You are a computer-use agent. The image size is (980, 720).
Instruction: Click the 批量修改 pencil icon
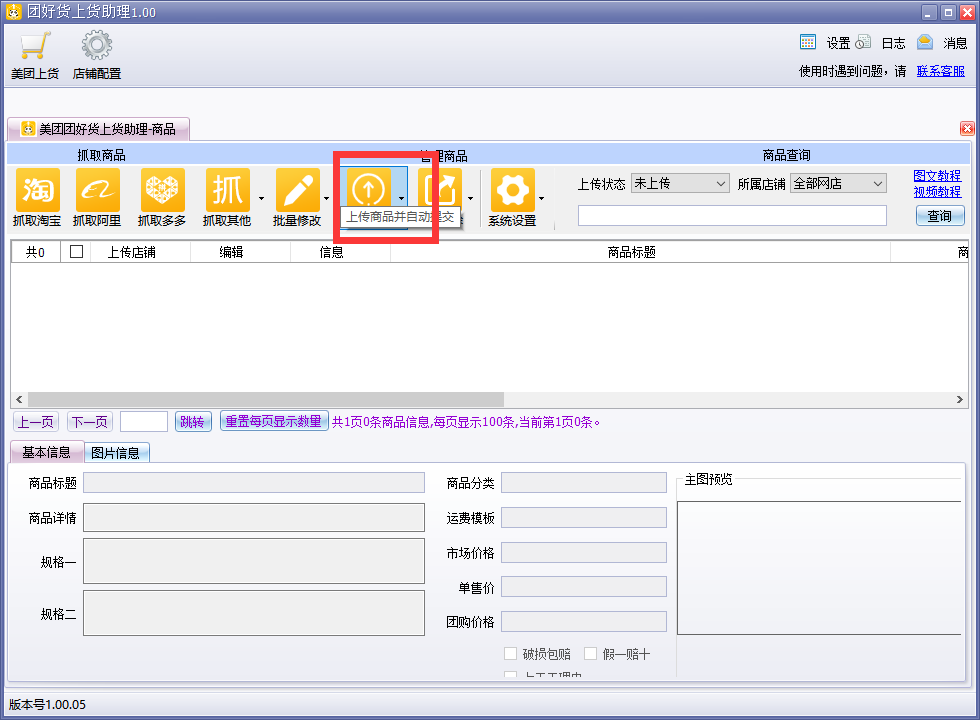[x=298, y=190]
